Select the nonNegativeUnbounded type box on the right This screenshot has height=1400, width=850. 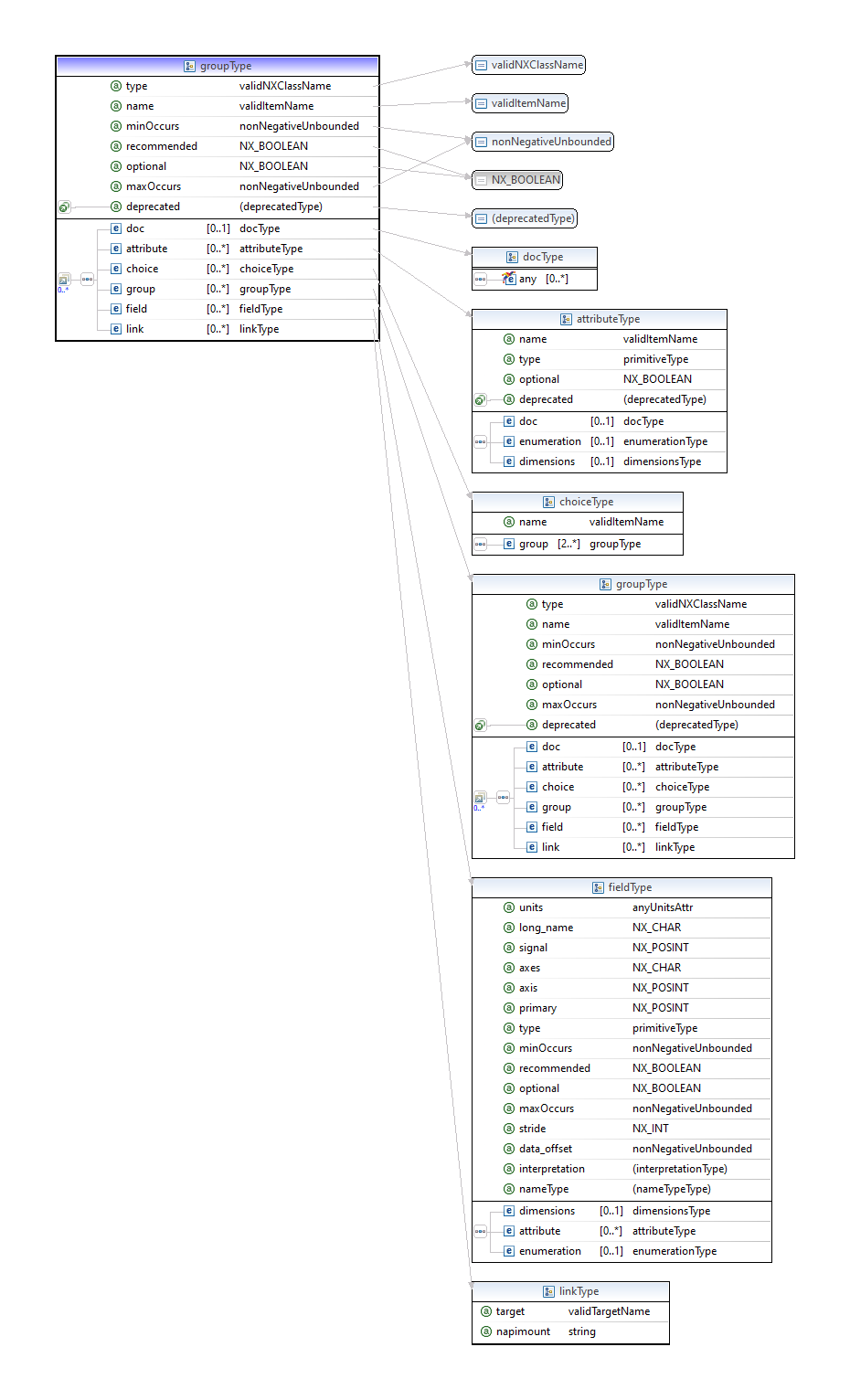543,142
